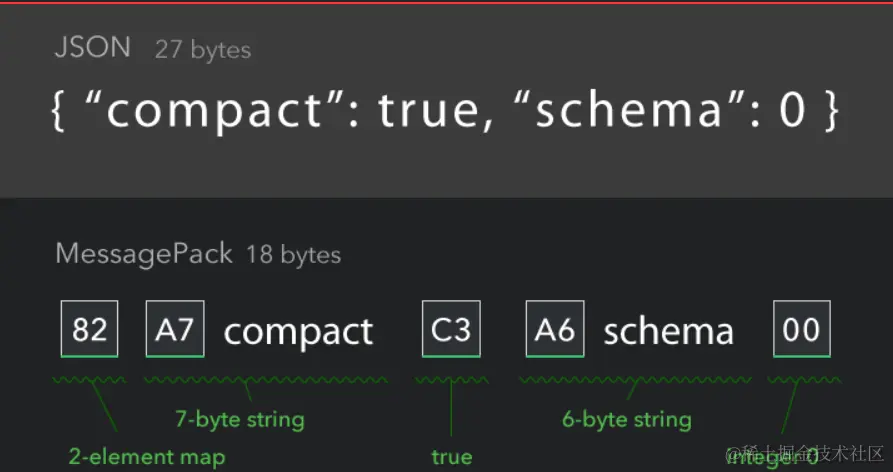Click the 18 bytes size label
893x472 pixels.
click(294, 255)
